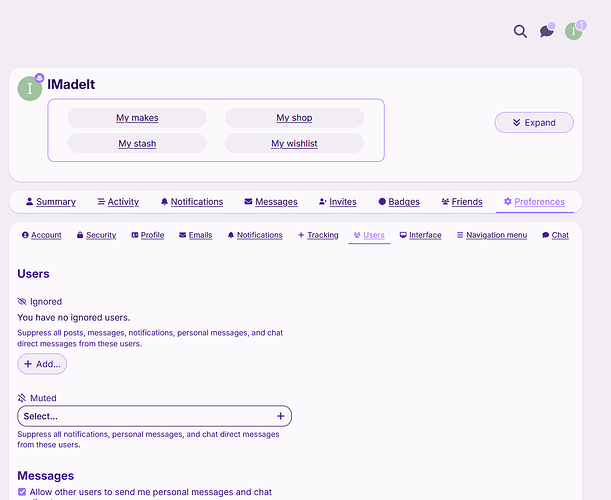Open Profile preferences
The height and width of the screenshot is (500, 611).
coord(148,235)
